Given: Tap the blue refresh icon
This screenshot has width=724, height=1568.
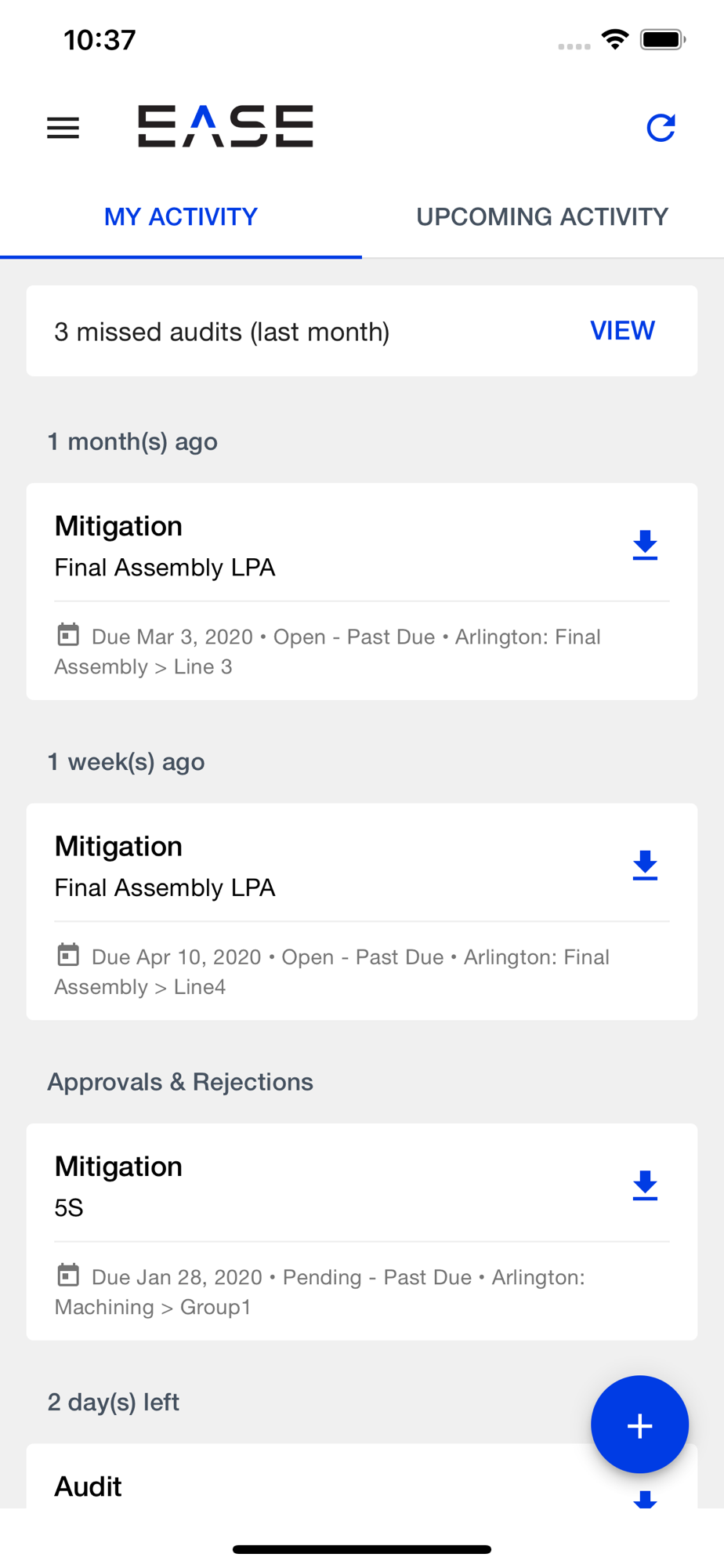Looking at the screenshot, I should [661, 128].
